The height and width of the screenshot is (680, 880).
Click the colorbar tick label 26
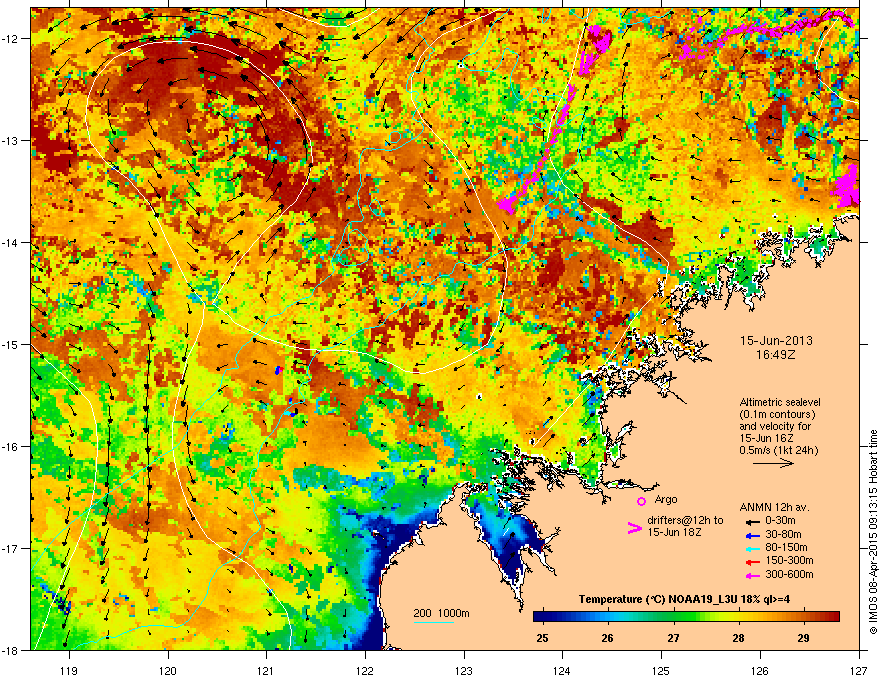click(x=607, y=638)
